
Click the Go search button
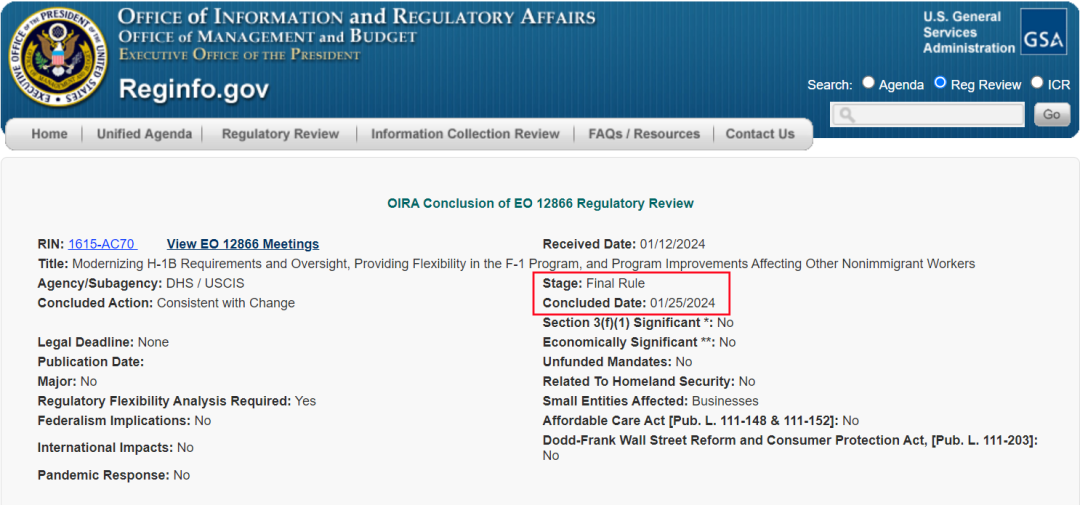pyautogui.click(x=1052, y=114)
